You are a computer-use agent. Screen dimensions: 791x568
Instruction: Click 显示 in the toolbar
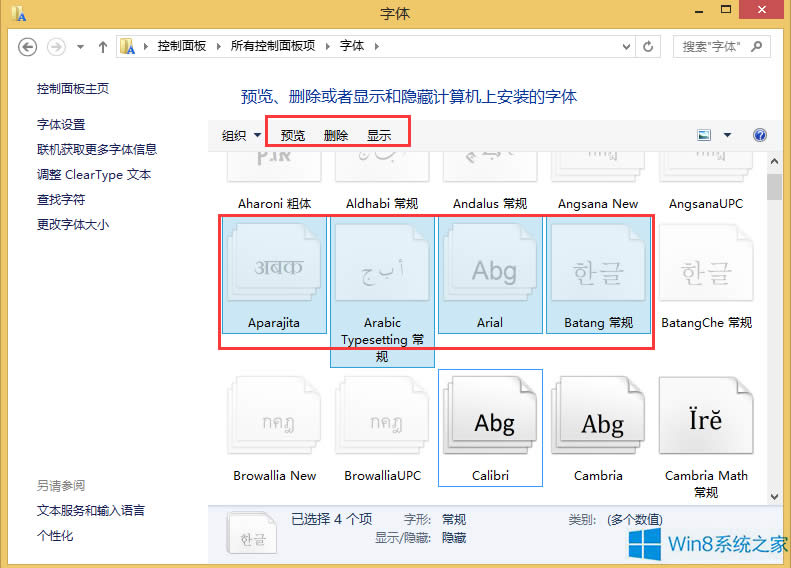tap(379, 135)
